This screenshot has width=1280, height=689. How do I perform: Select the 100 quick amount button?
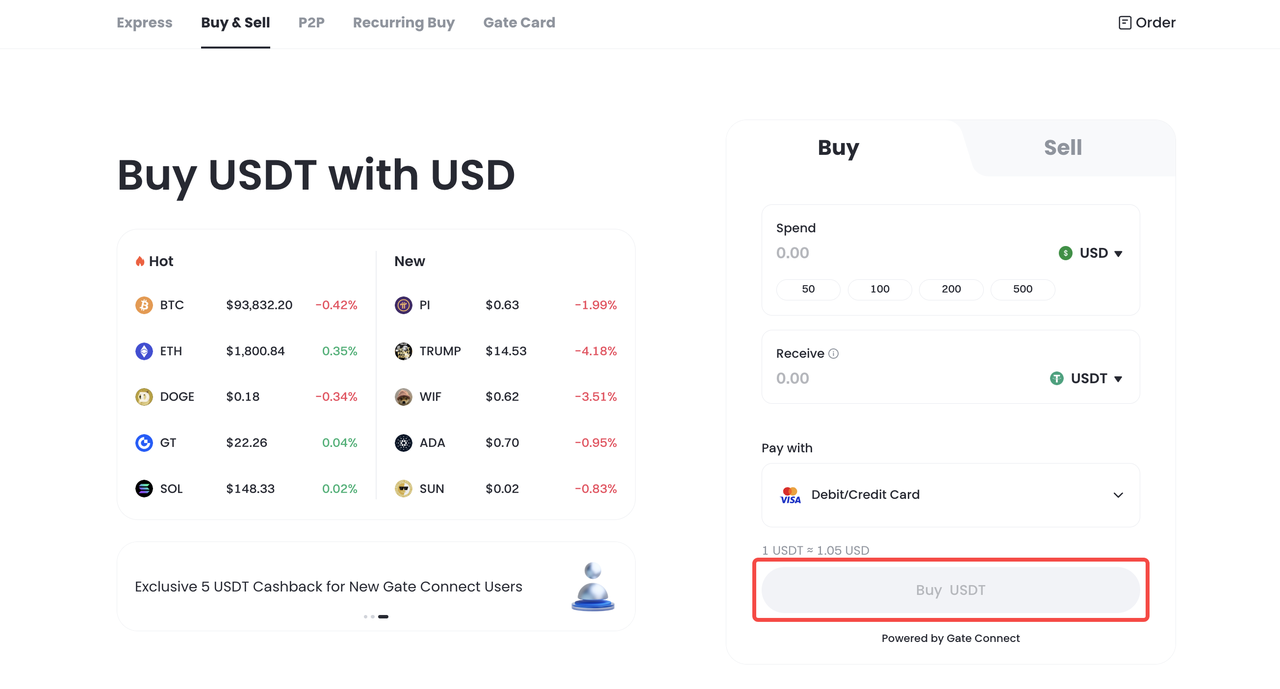880,289
